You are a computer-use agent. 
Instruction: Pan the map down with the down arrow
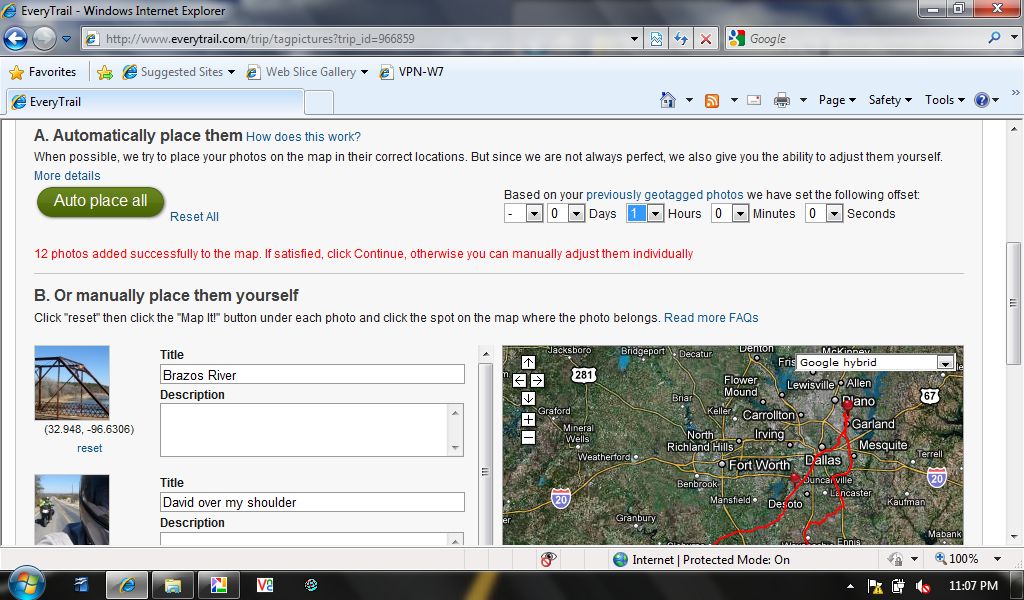[528, 398]
